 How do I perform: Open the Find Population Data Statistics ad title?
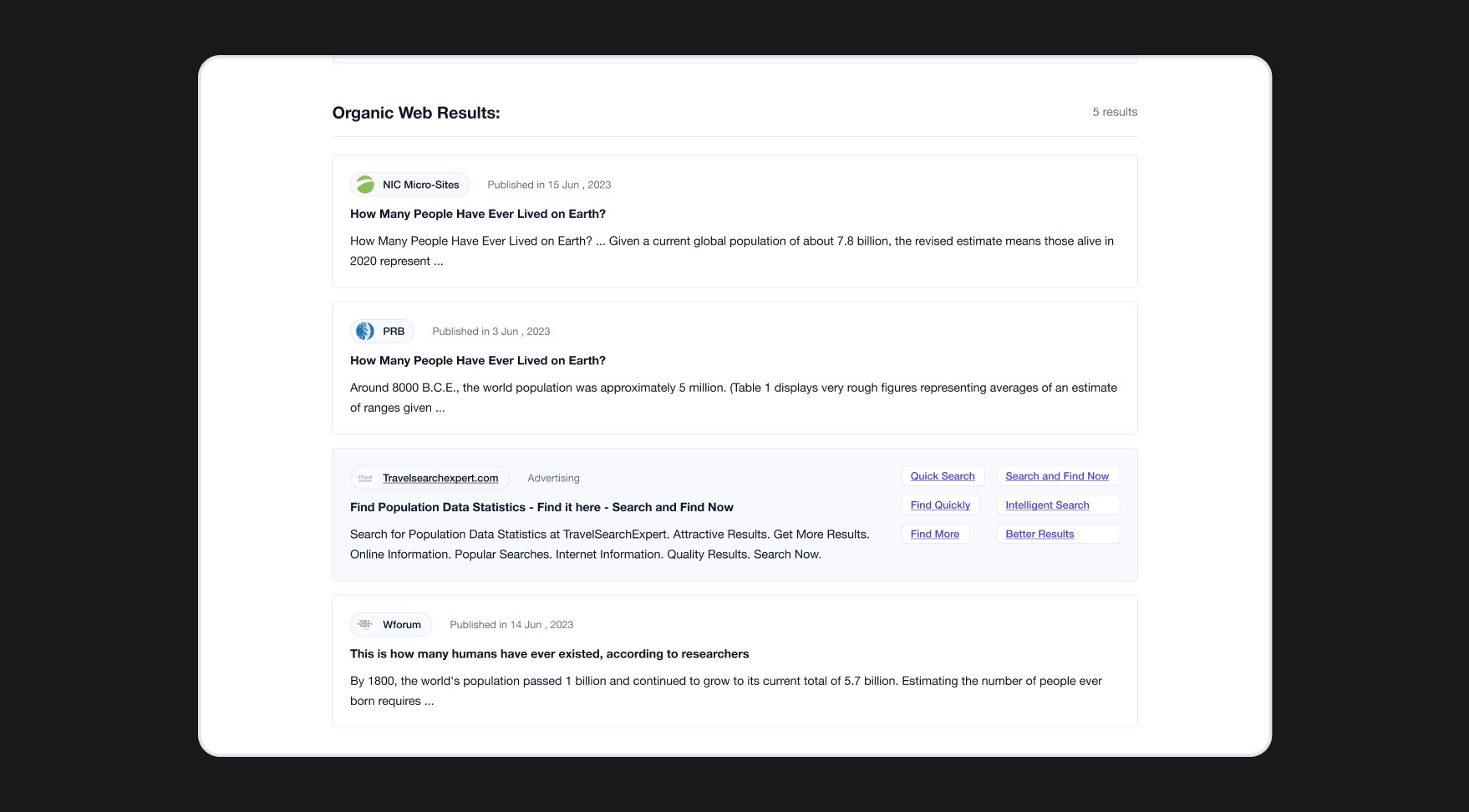point(541,507)
